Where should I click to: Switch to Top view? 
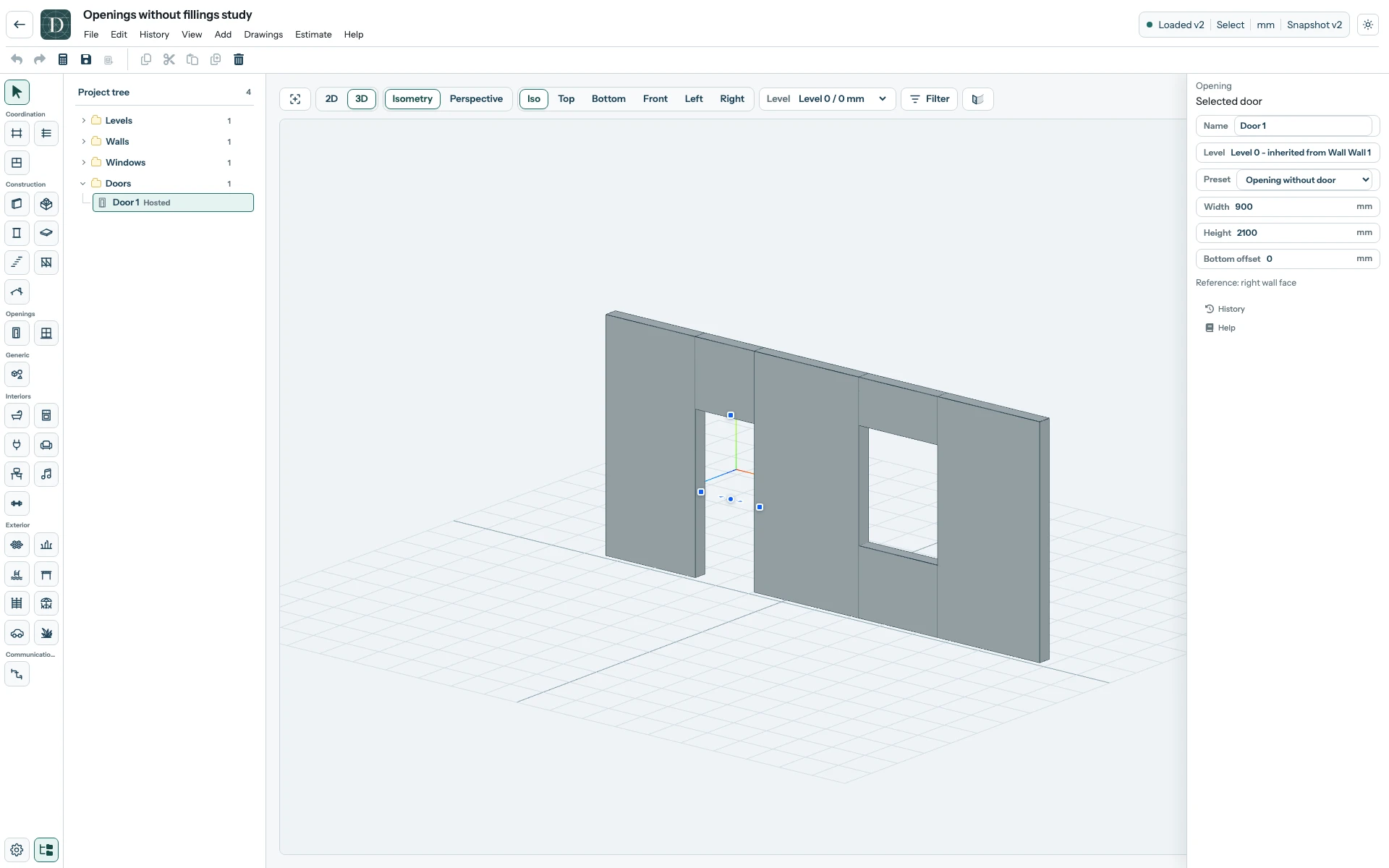point(566,99)
